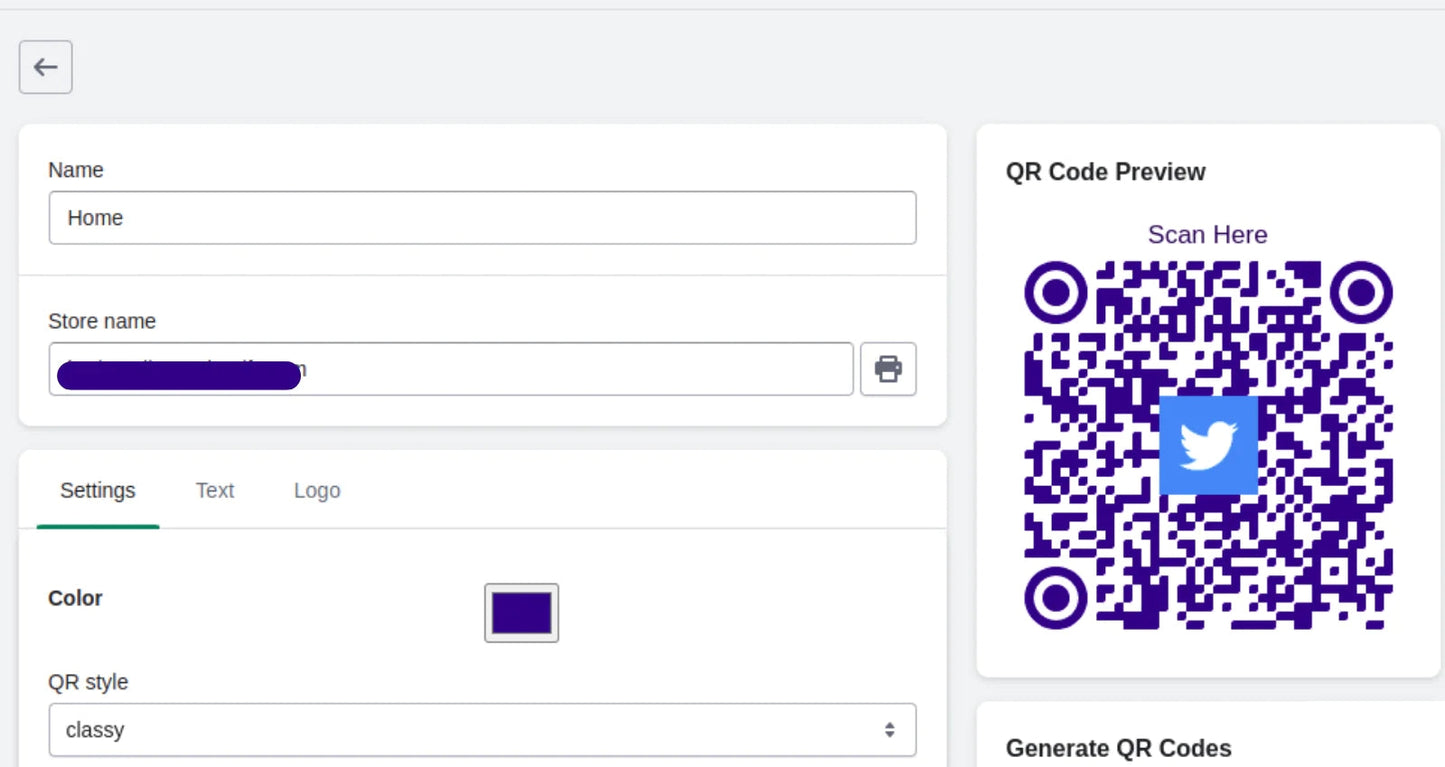The height and width of the screenshot is (767, 1445).
Task: Switch to the Settings tab
Action: [97, 491]
